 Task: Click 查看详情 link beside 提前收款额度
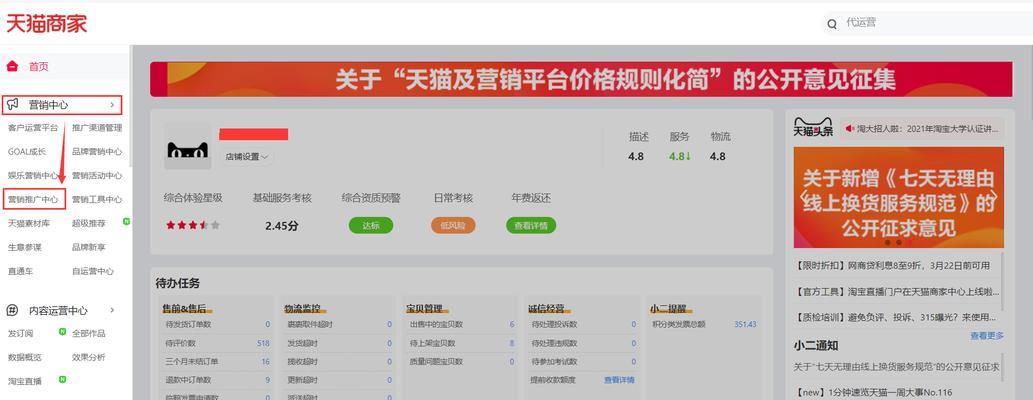coord(619,380)
